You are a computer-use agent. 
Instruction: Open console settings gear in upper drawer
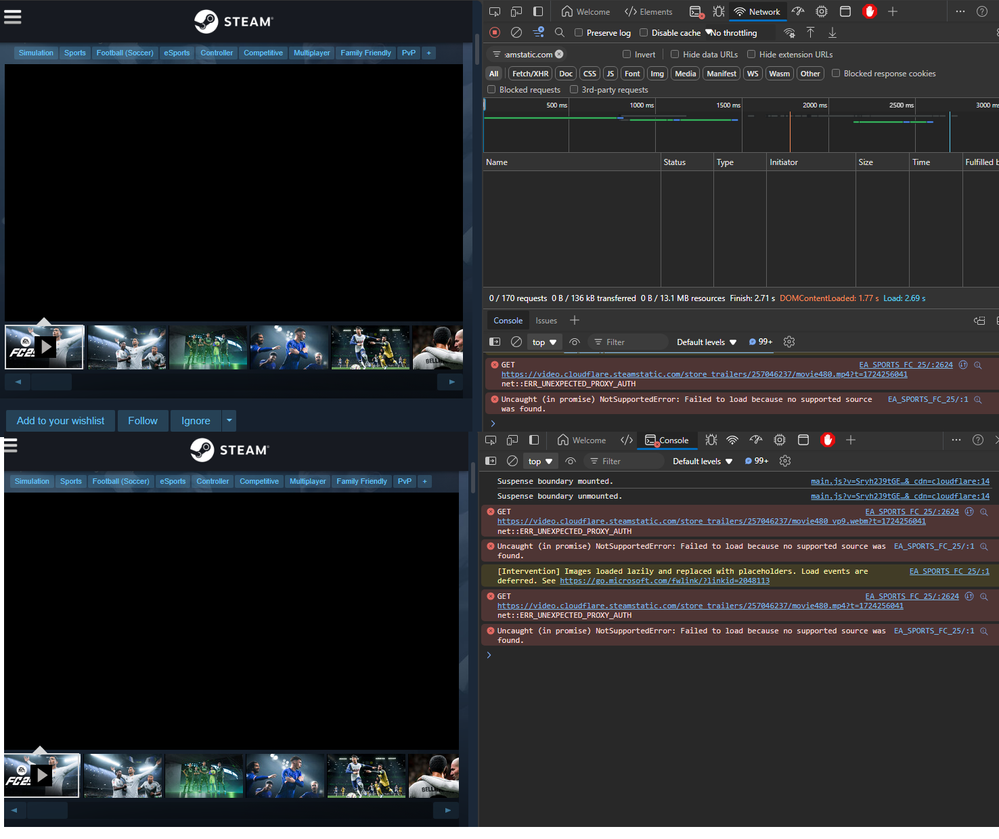pos(789,342)
